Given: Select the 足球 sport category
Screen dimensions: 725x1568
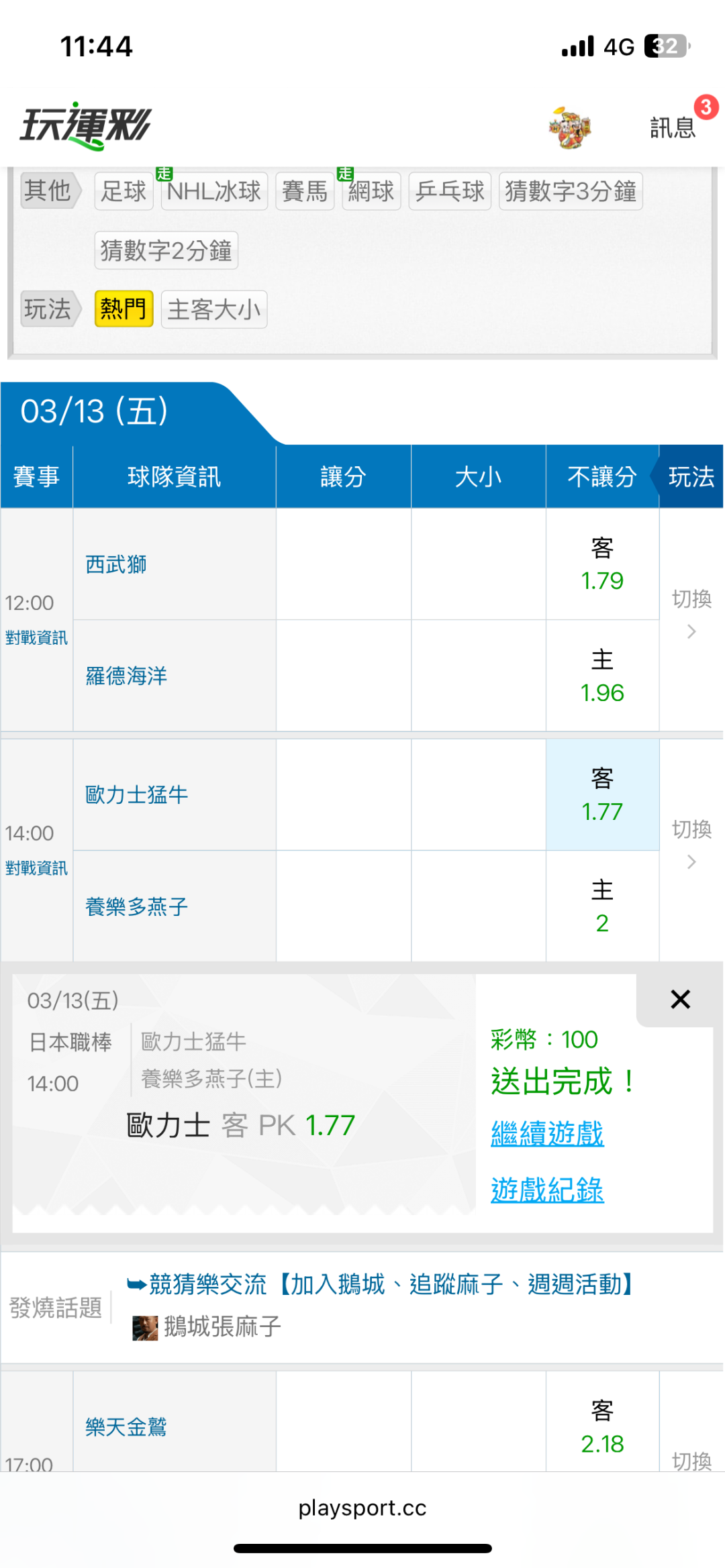Looking at the screenshot, I should click(x=124, y=192).
